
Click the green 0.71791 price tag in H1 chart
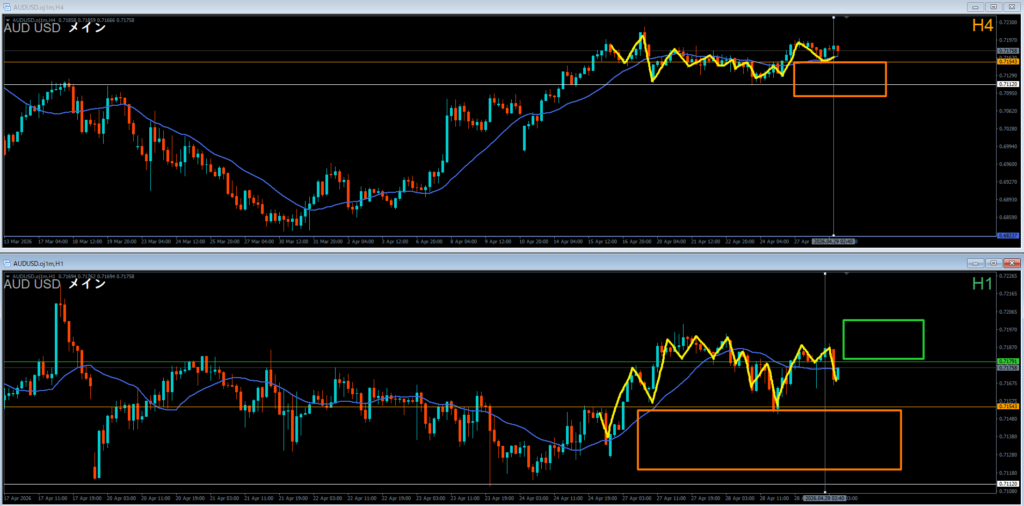[1006, 361]
